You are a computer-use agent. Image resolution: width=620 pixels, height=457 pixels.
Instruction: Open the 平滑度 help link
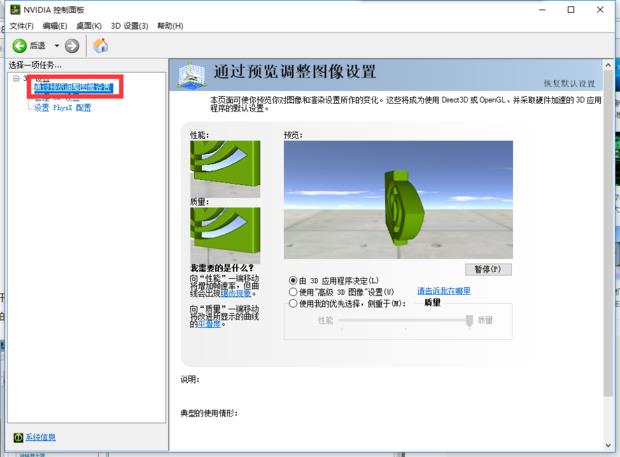[x=209, y=324]
